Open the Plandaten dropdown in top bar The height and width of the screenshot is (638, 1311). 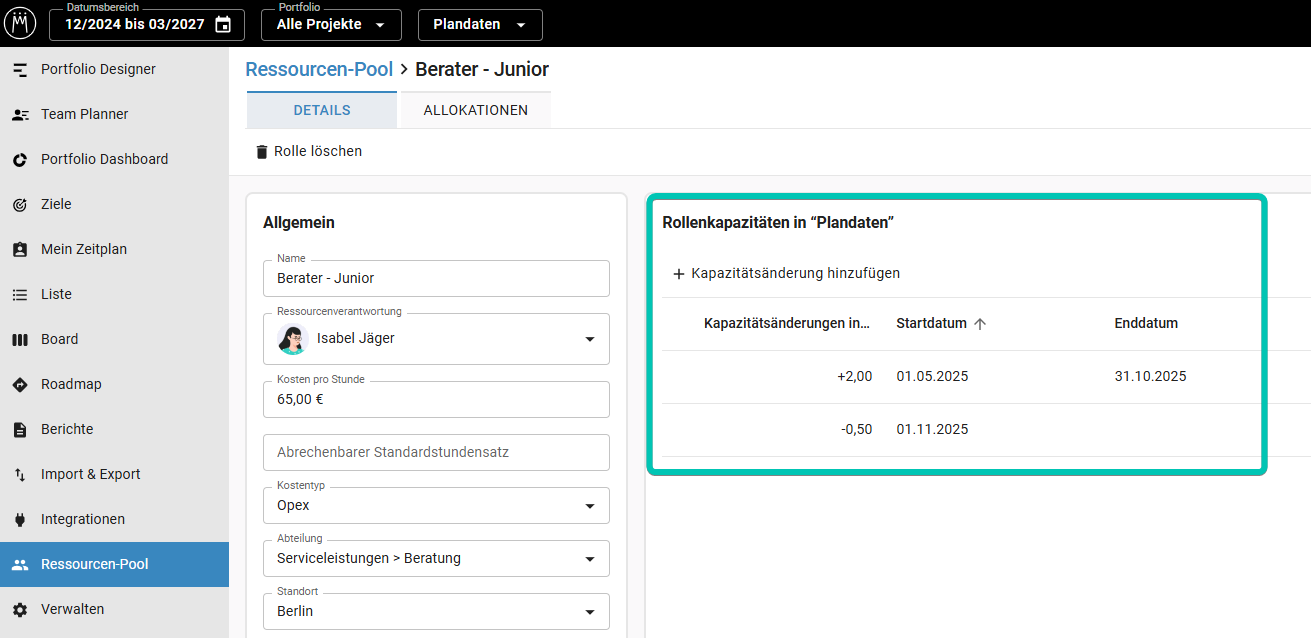[x=480, y=25]
